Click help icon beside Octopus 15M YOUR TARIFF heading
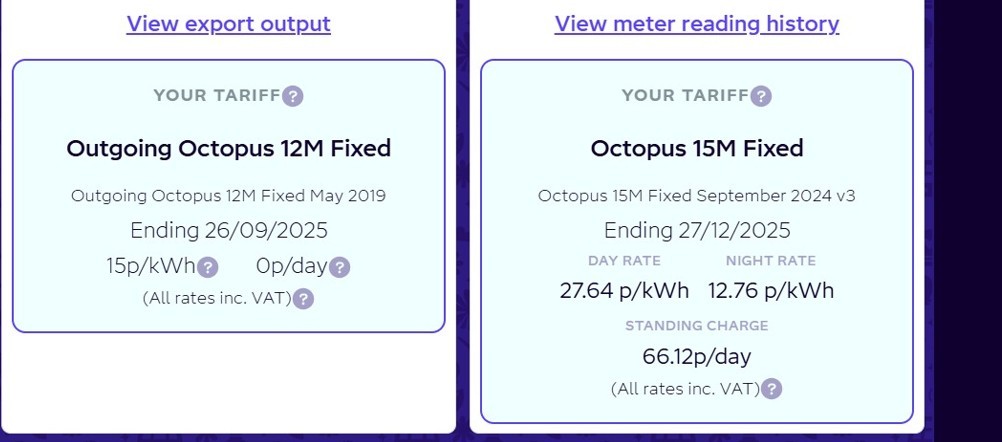 760,96
